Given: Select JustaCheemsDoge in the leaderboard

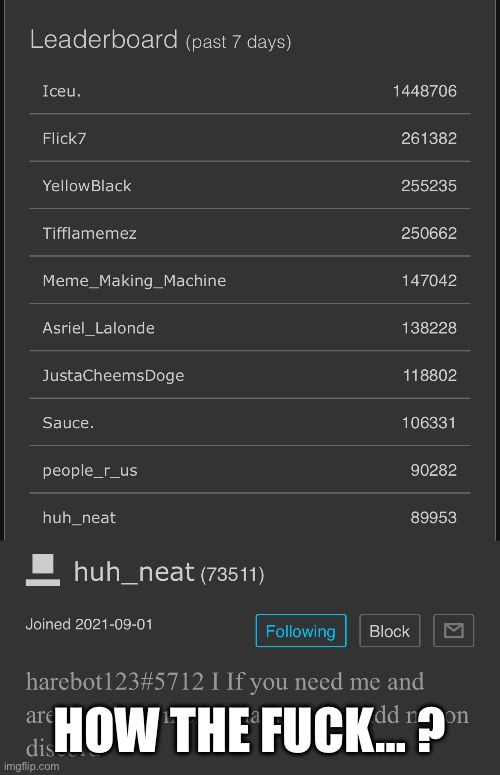Looking at the screenshot, I should click(x=250, y=375).
